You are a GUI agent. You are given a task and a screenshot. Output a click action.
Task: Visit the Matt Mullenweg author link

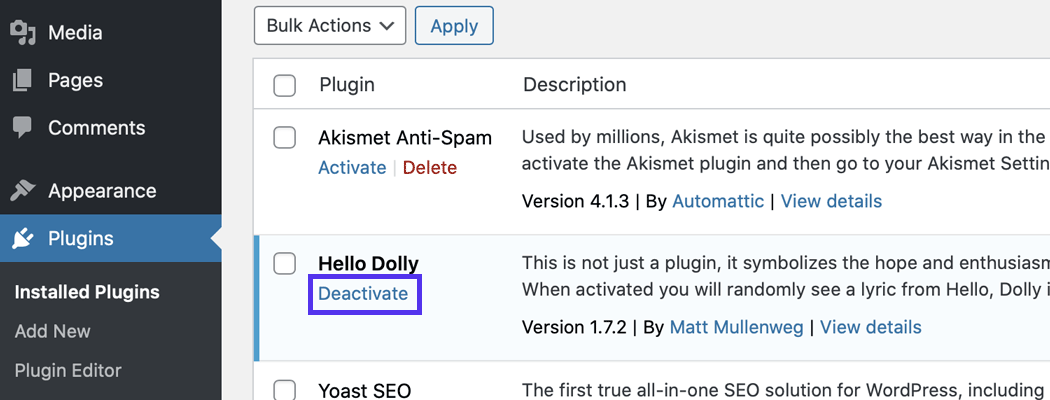pyautogui.click(x=736, y=327)
